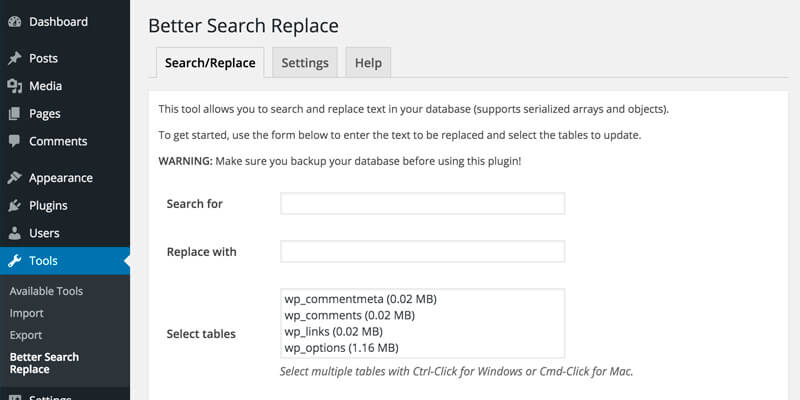Click the Replace with text field
Image resolution: width=800 pixels, height=400 pixels.
[x=422, y=252]
